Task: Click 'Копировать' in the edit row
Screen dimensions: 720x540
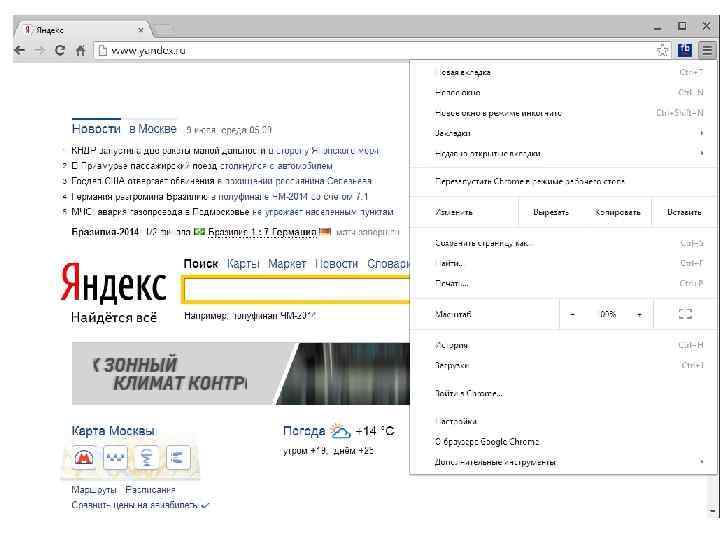Action: (617, 212)
